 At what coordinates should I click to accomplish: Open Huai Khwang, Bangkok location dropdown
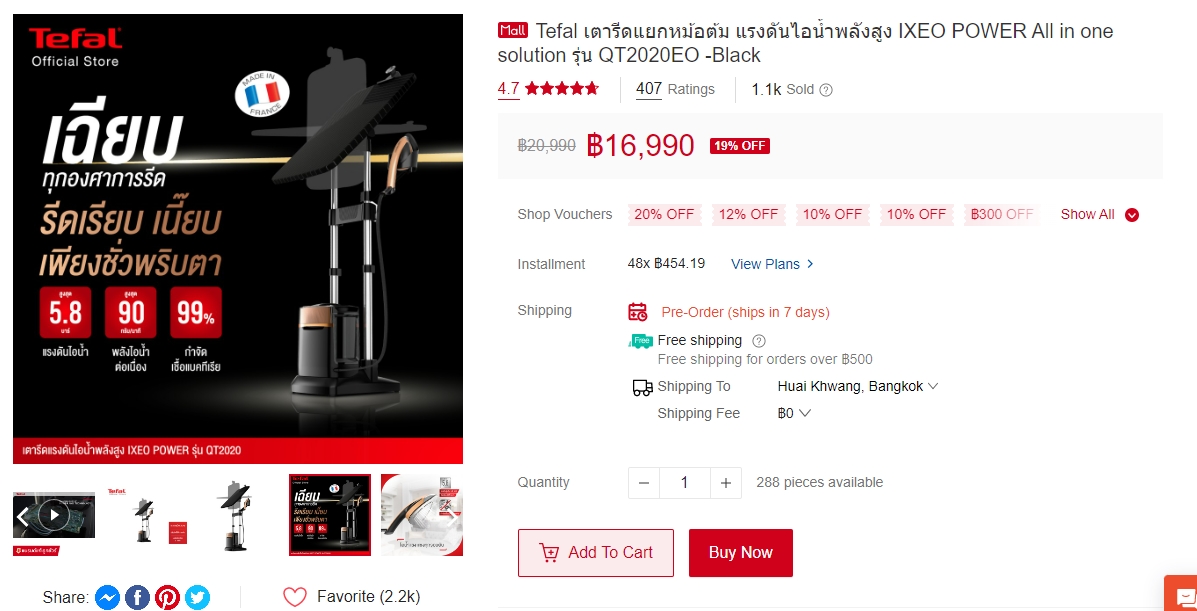tap(857, 386)
